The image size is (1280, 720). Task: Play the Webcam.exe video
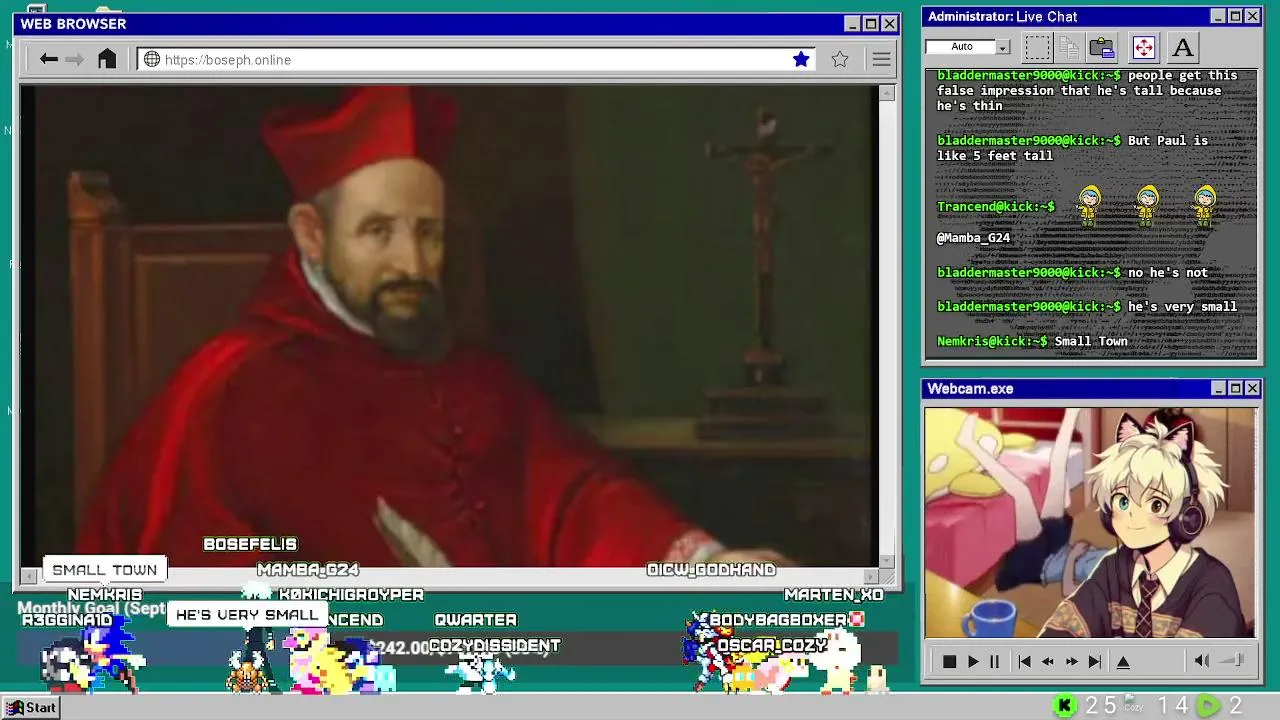tap(973, 661)
